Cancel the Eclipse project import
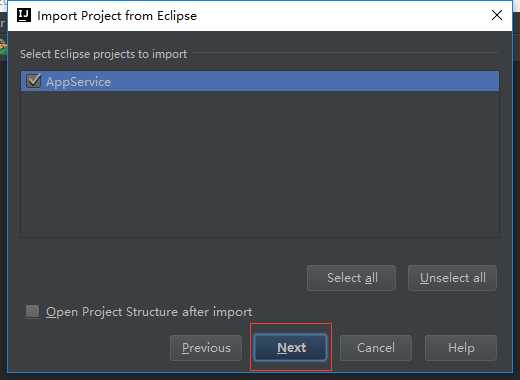 (376, 348)
